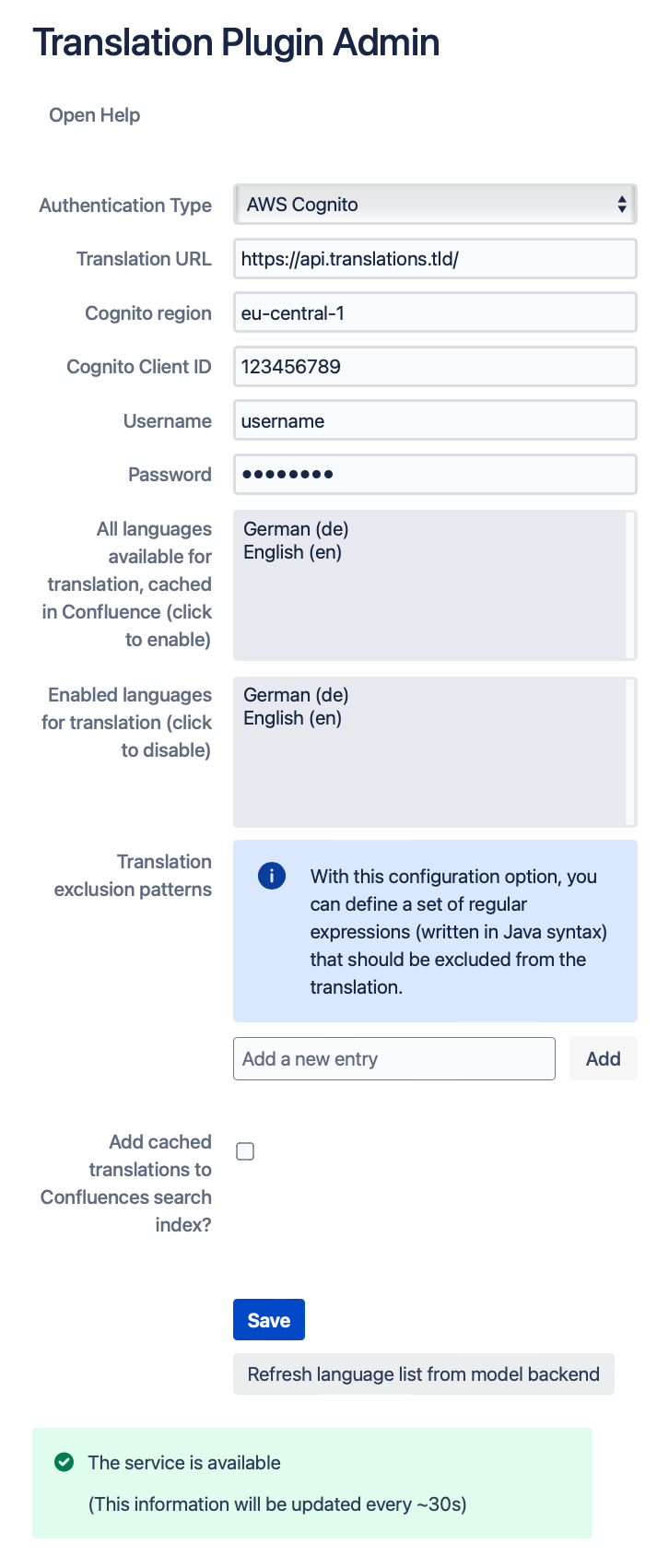The height and width of the screenshot is (1568, 657).
Task: Disable English (en) in enabled languages list
Action: click(293, 718)
